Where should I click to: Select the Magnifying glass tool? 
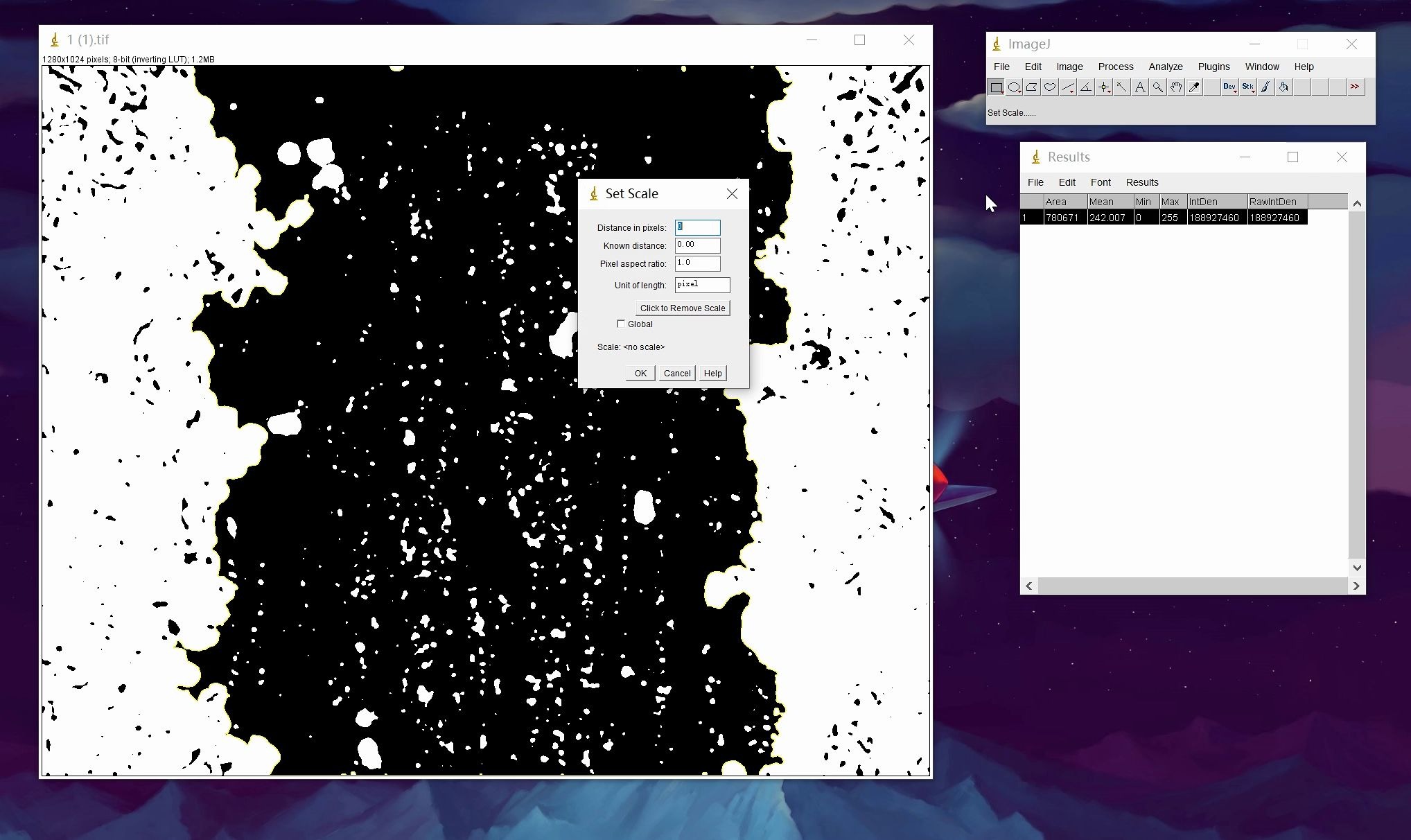pyautogui.click(x=1158, y=87)
